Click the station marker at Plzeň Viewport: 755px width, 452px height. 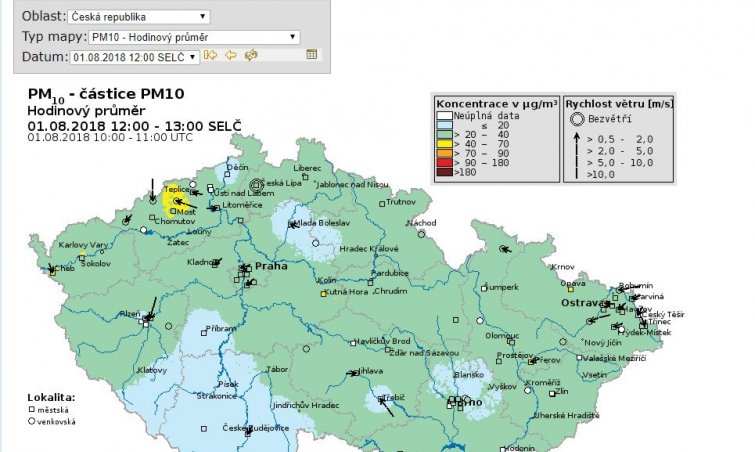pyautogui.click(x=147, y=320)
